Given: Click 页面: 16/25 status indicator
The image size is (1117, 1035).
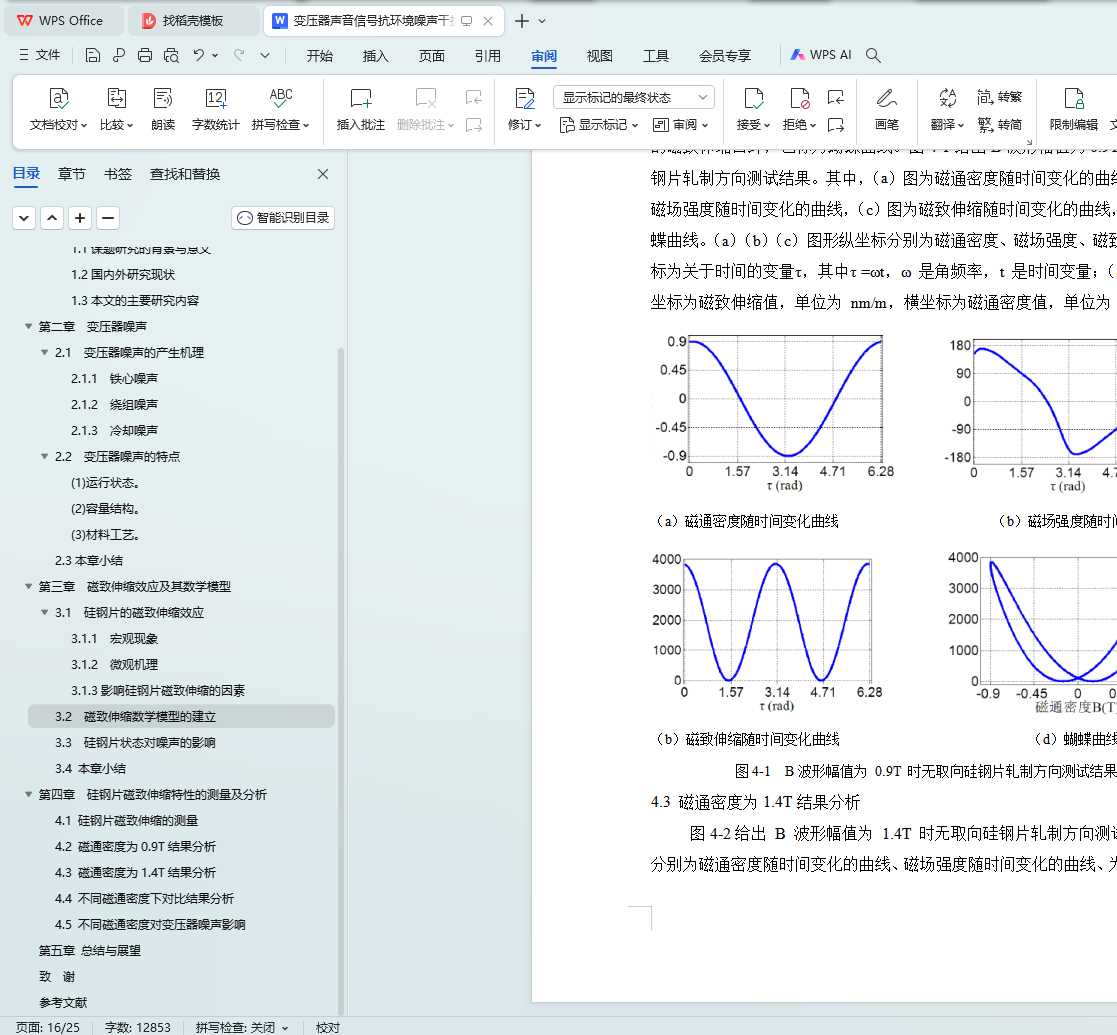Looking at the screenshot, I should click(48, 1027).
